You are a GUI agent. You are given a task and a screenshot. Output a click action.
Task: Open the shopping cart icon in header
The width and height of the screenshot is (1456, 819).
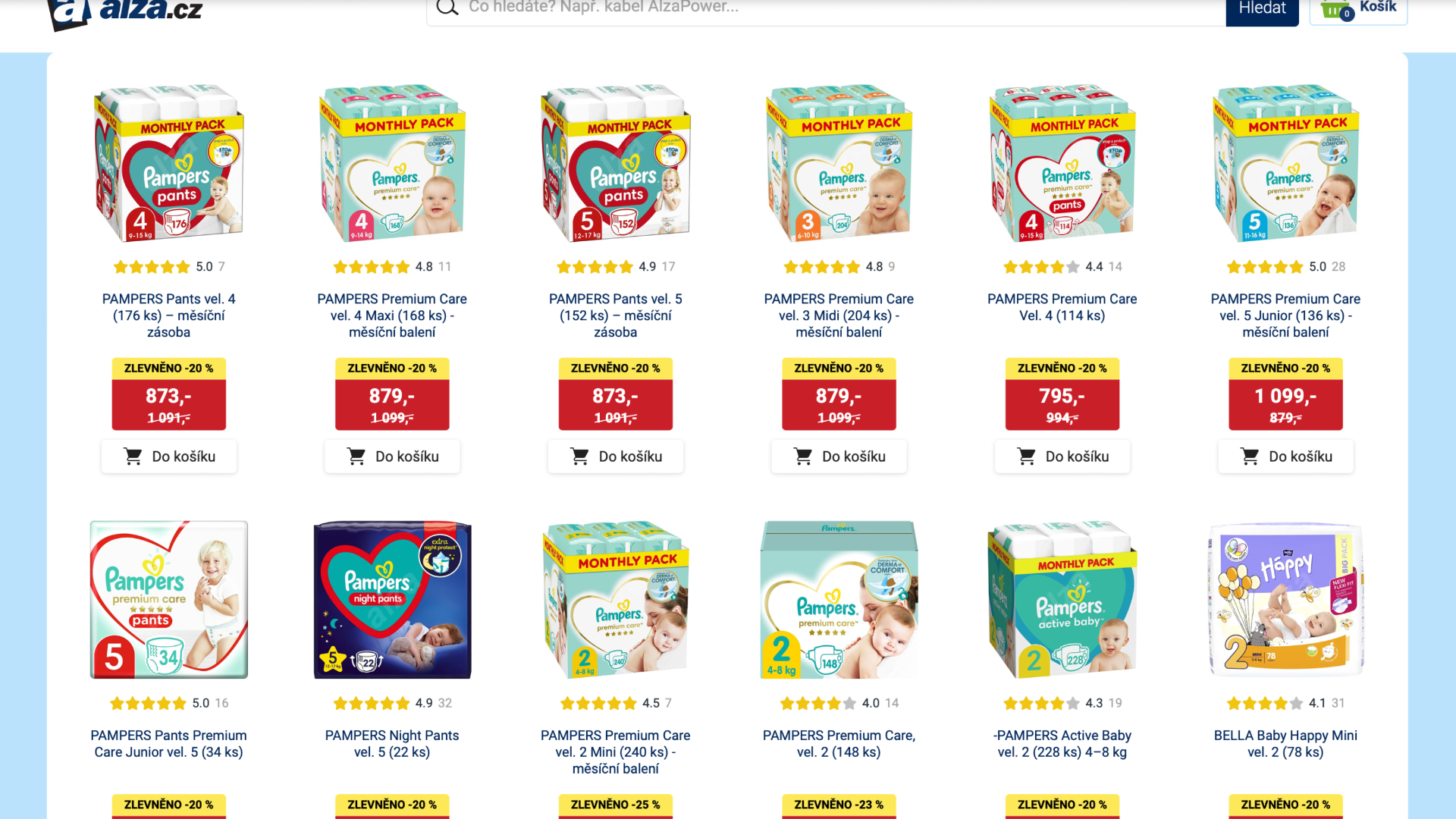(1336, 9)
